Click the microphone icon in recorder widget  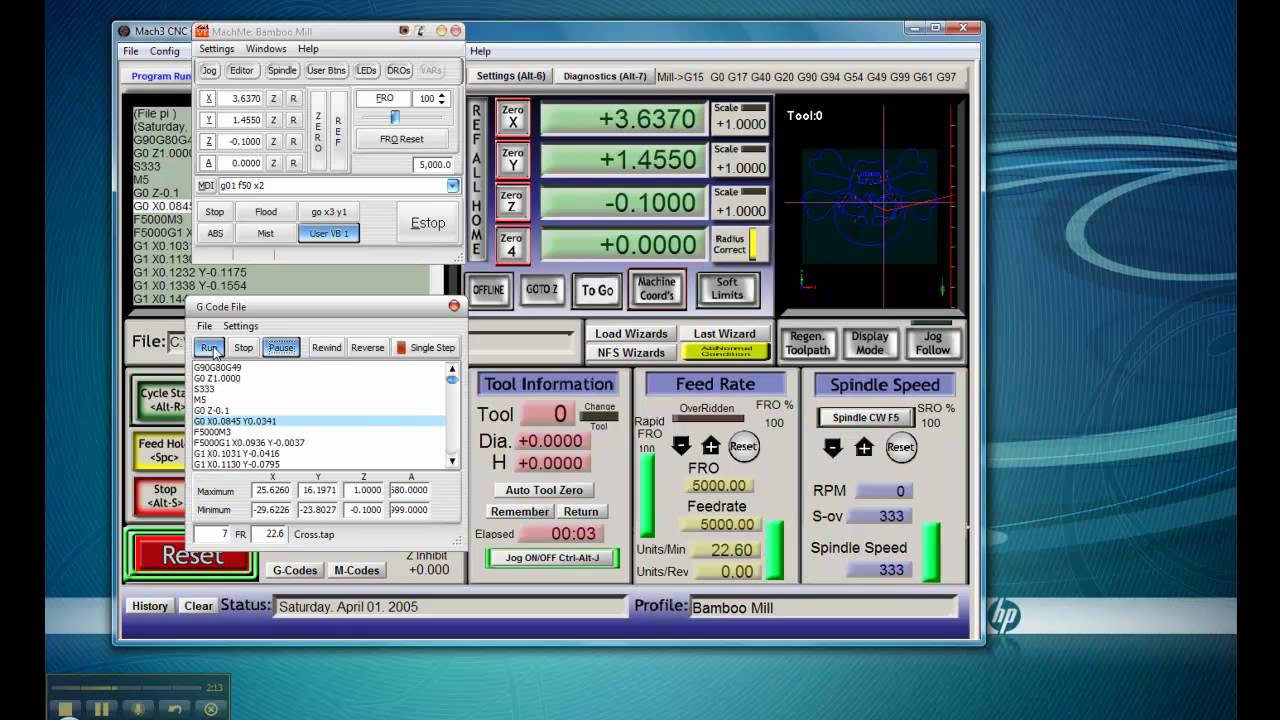(138, 709)
